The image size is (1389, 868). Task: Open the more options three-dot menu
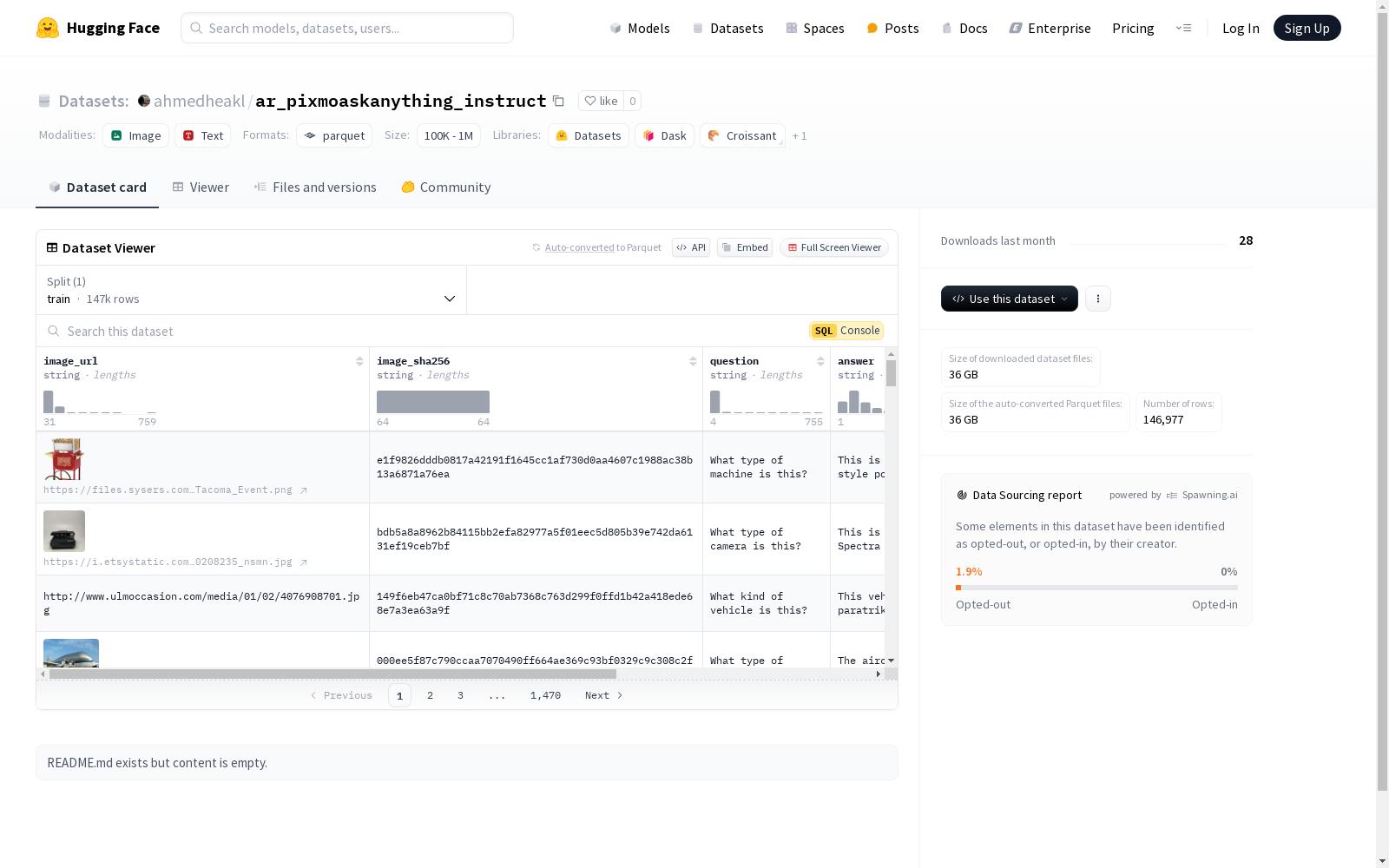(1098, 299)
